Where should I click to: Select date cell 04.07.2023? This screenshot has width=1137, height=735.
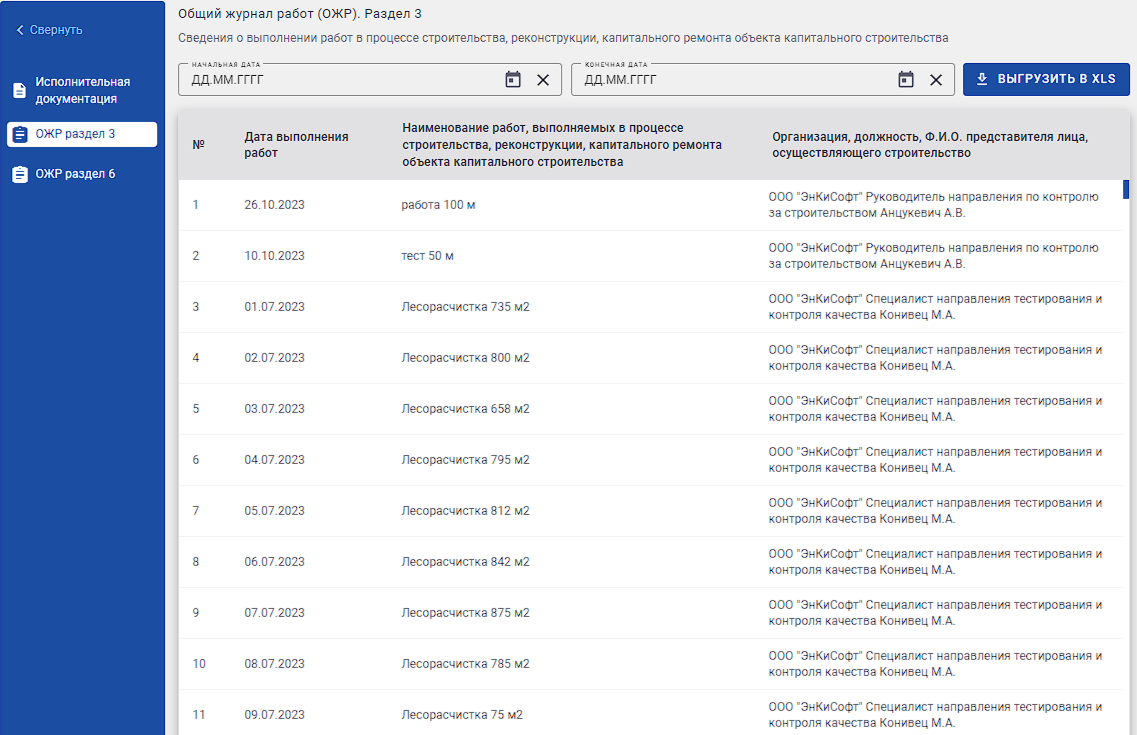pyautogui.click(x=274, y=460)
